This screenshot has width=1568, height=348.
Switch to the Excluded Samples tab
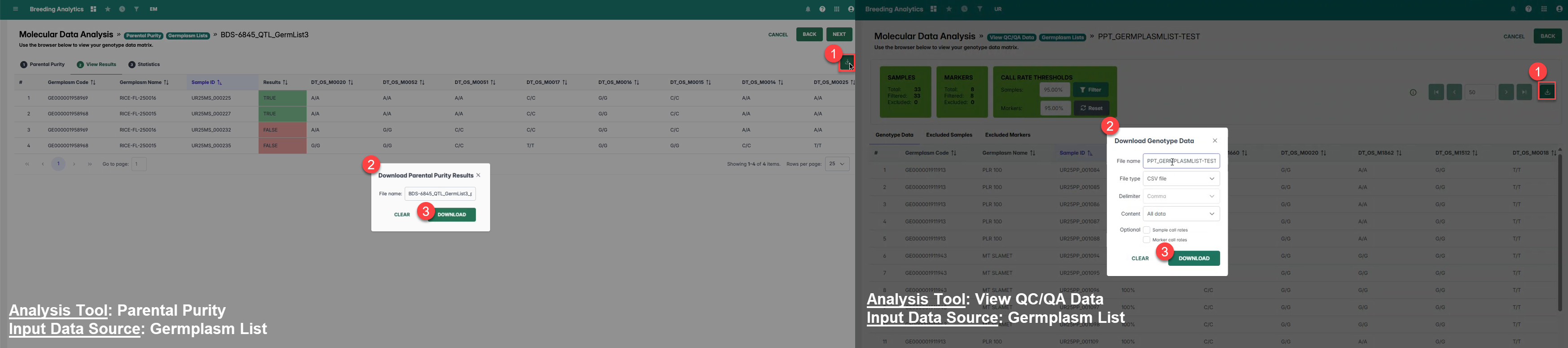point(949,135)
